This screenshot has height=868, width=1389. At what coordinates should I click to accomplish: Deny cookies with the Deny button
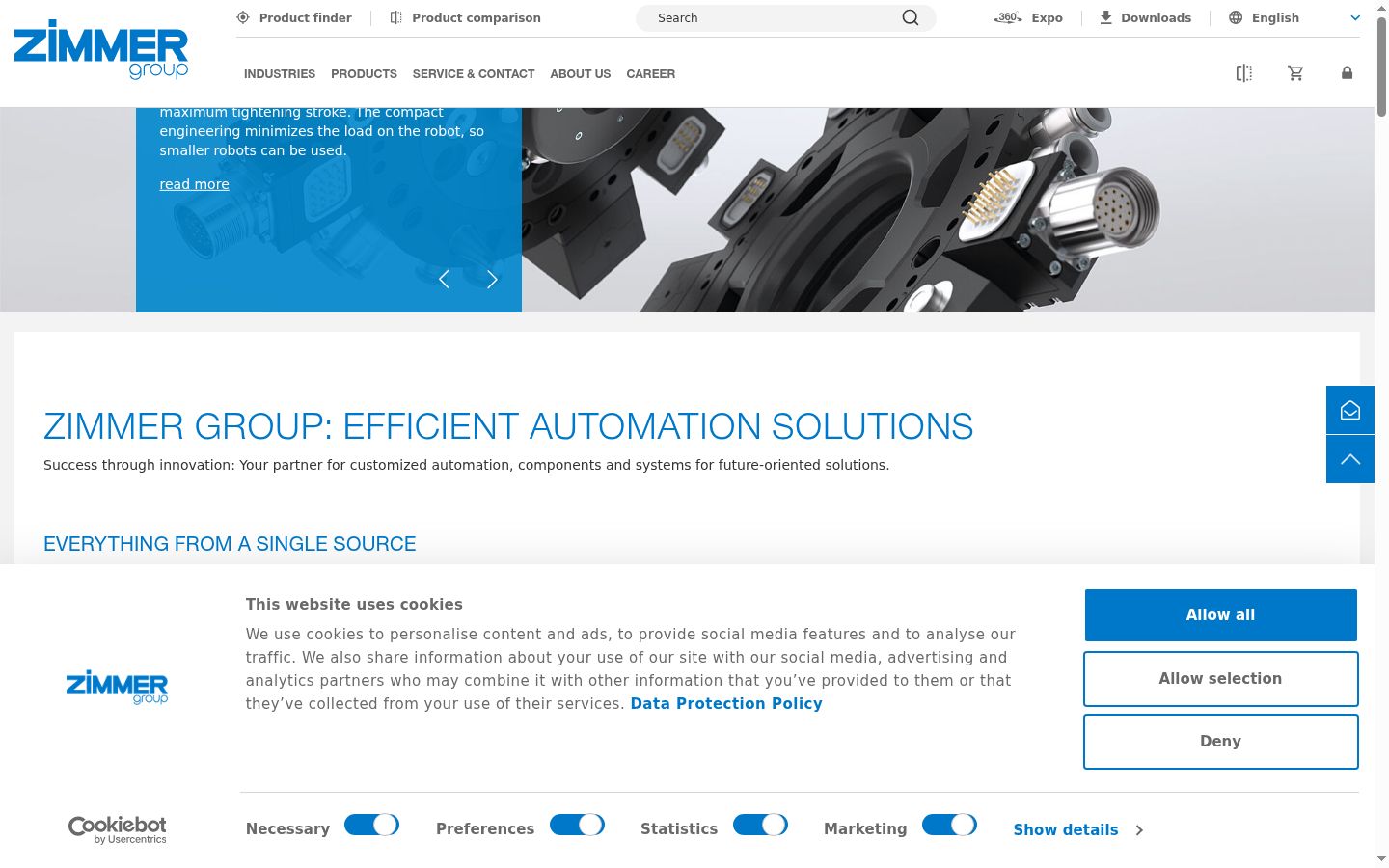(1220, 742)
